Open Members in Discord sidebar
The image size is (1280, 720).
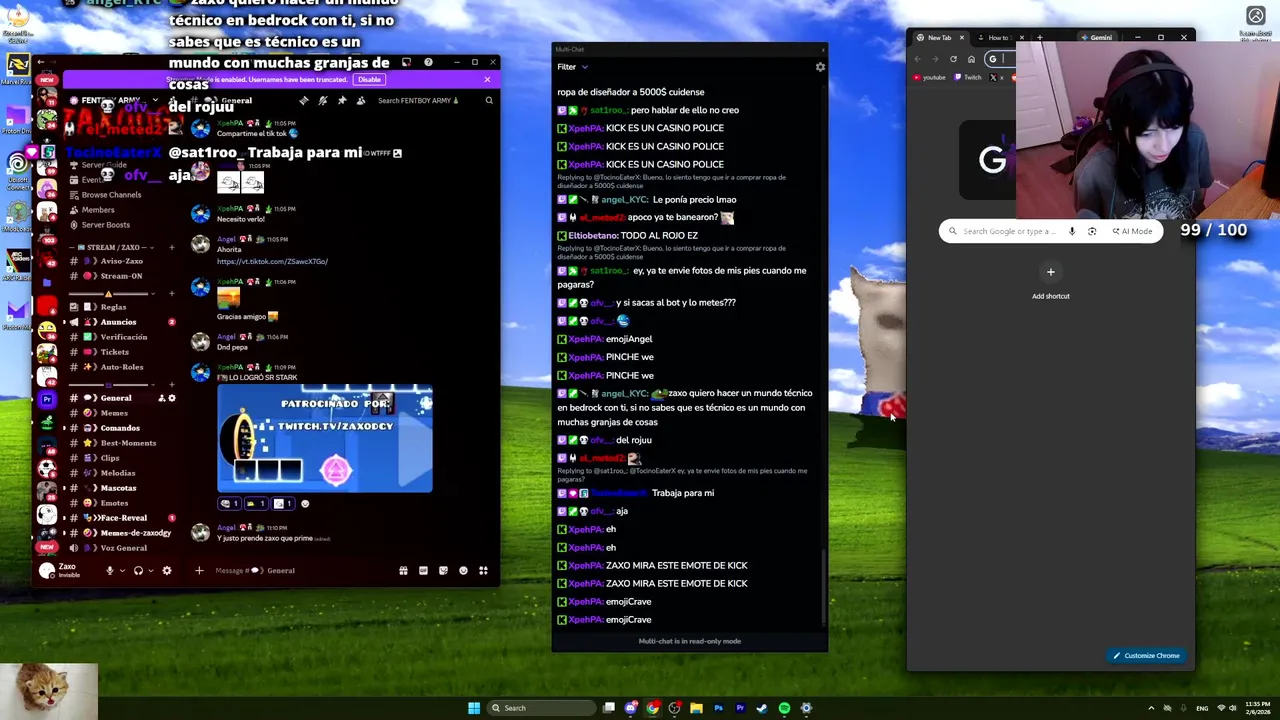pos(98,210)
